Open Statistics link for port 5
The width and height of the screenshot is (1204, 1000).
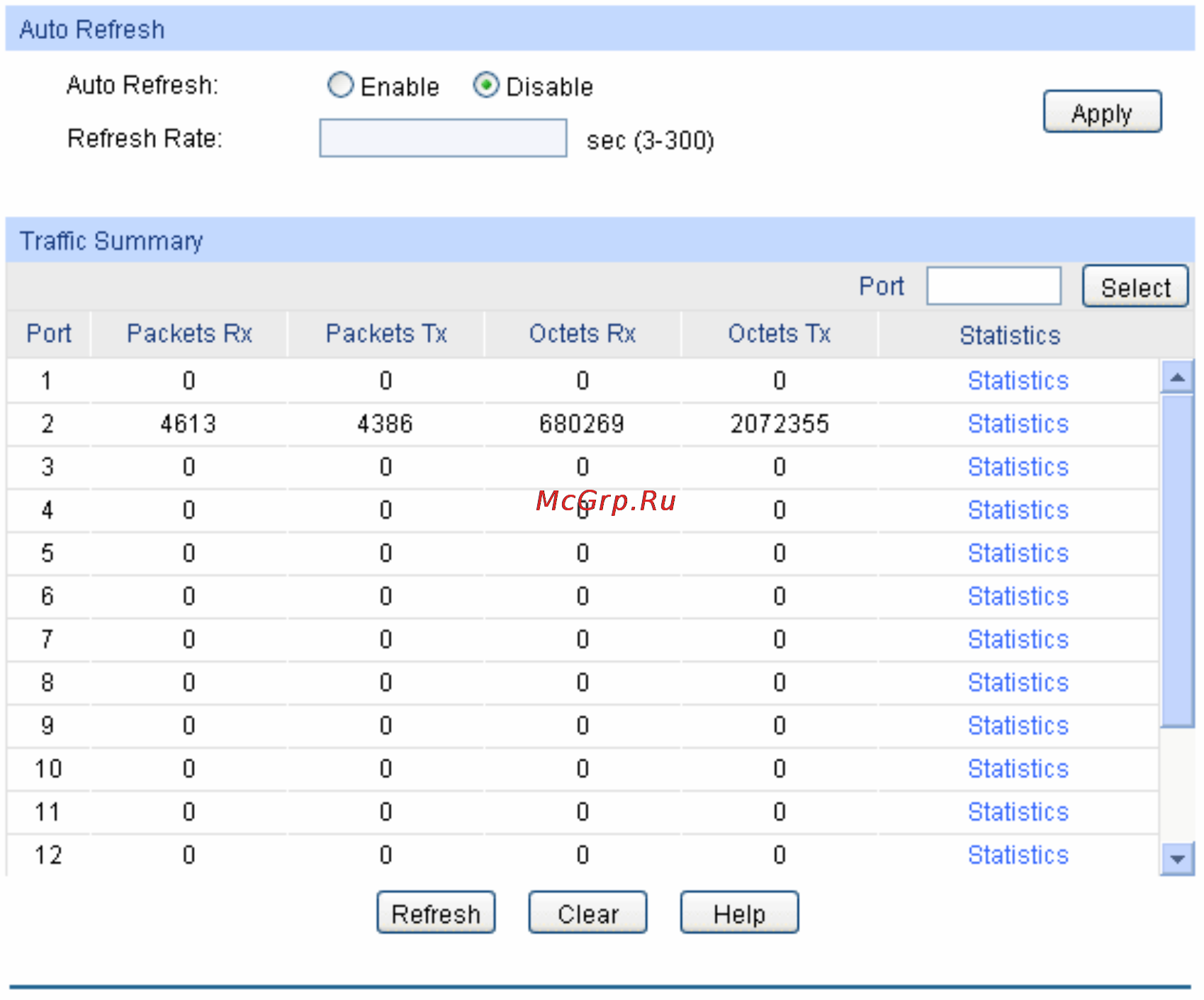1018,554
